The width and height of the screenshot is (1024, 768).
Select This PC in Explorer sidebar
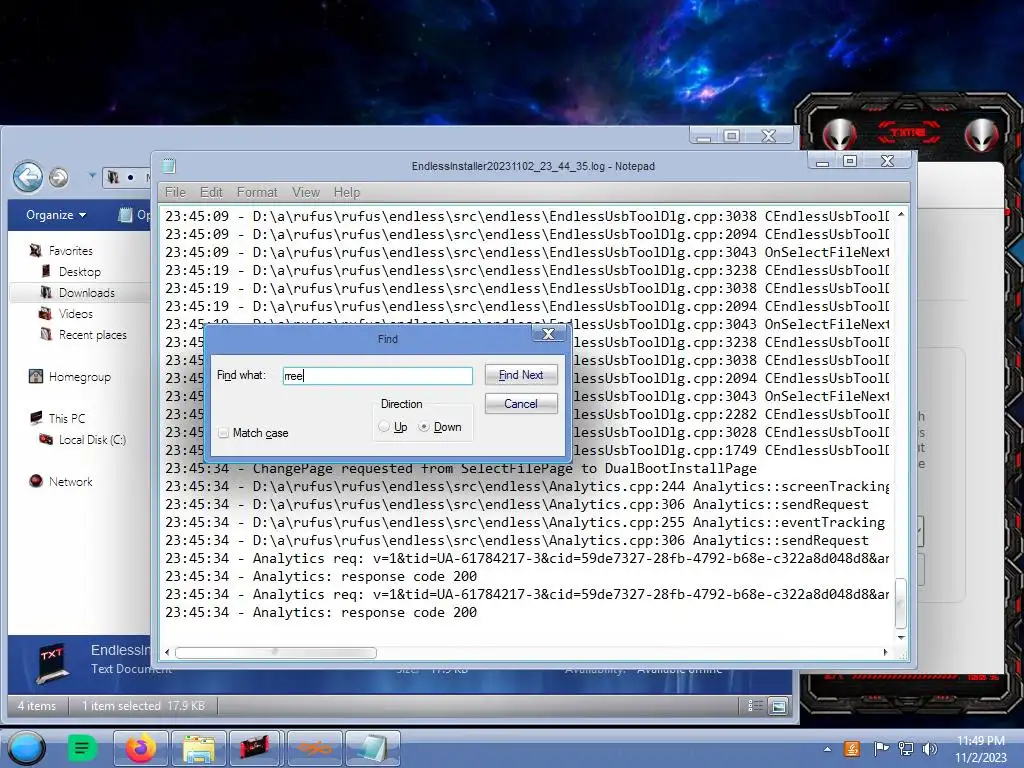pos(67,419)
